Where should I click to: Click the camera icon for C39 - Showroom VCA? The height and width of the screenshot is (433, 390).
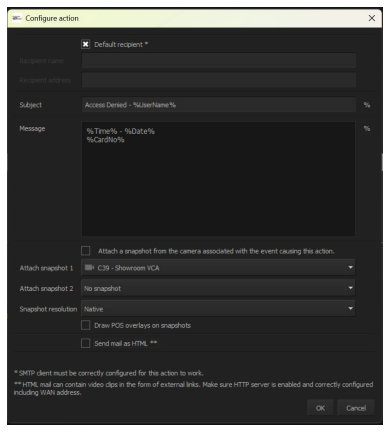(89, 268)
